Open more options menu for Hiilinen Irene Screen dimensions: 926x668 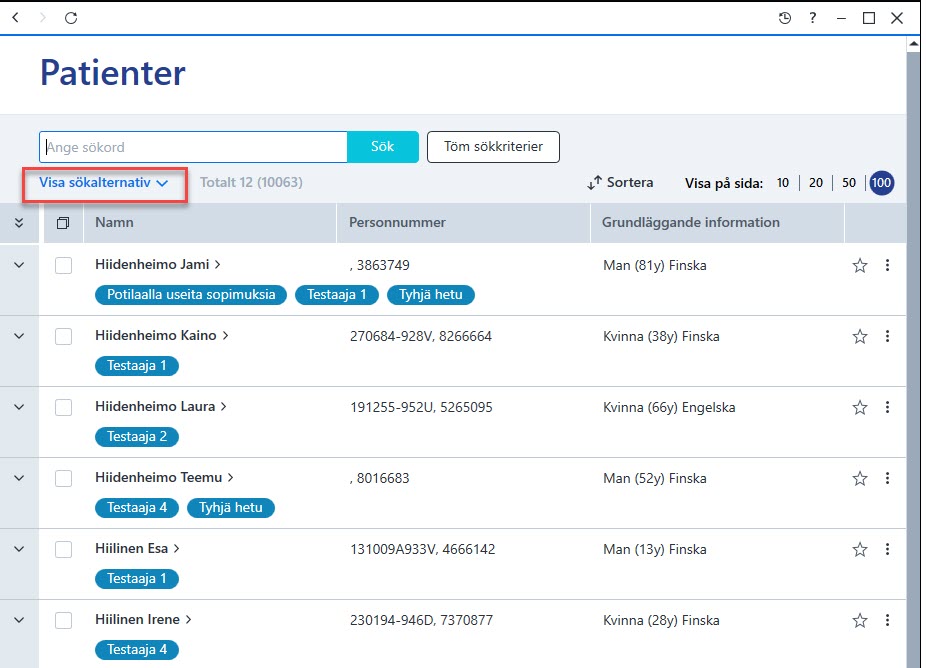coord(887,620)
